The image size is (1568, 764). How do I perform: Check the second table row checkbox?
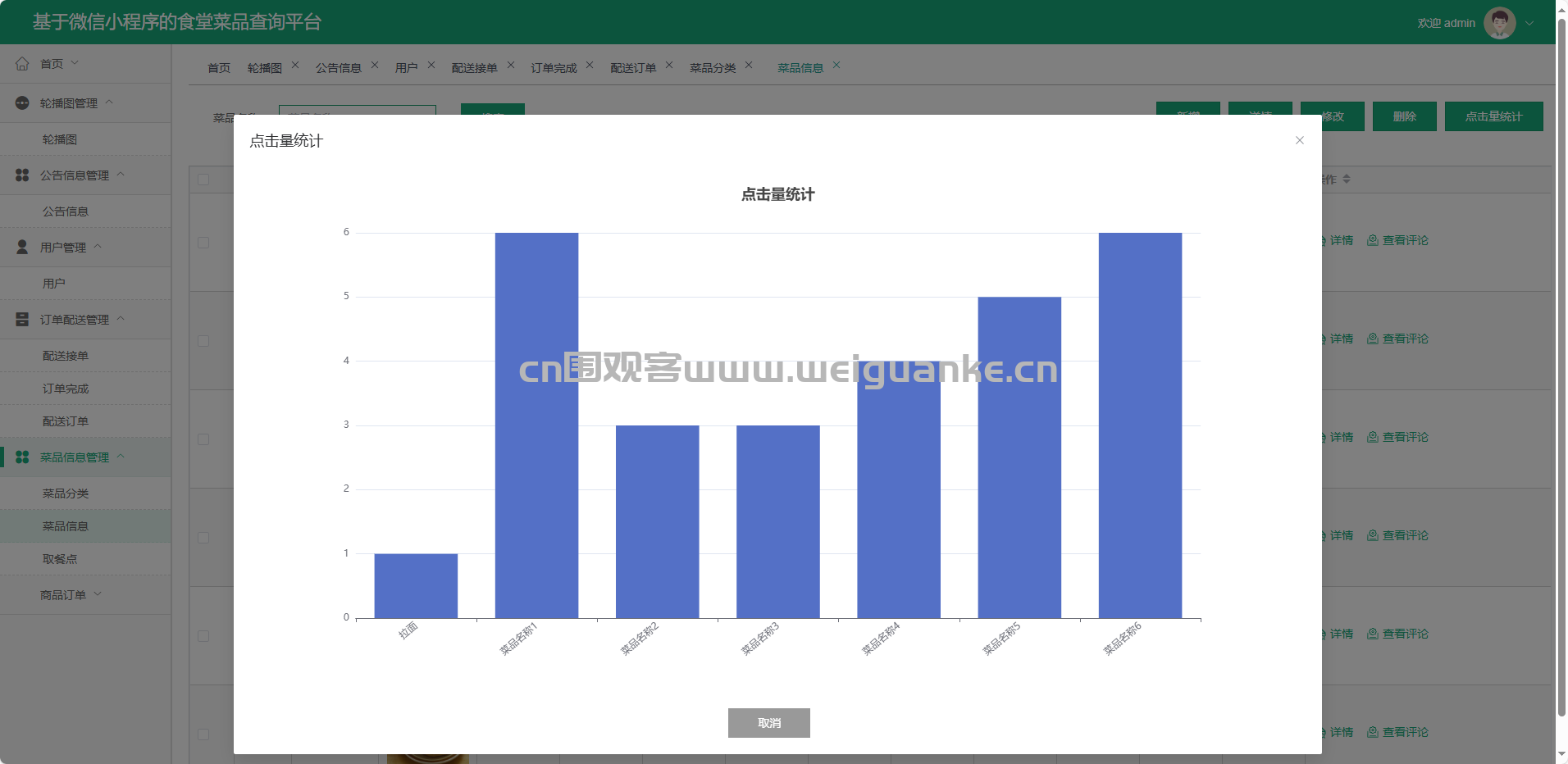coord(203,341)
